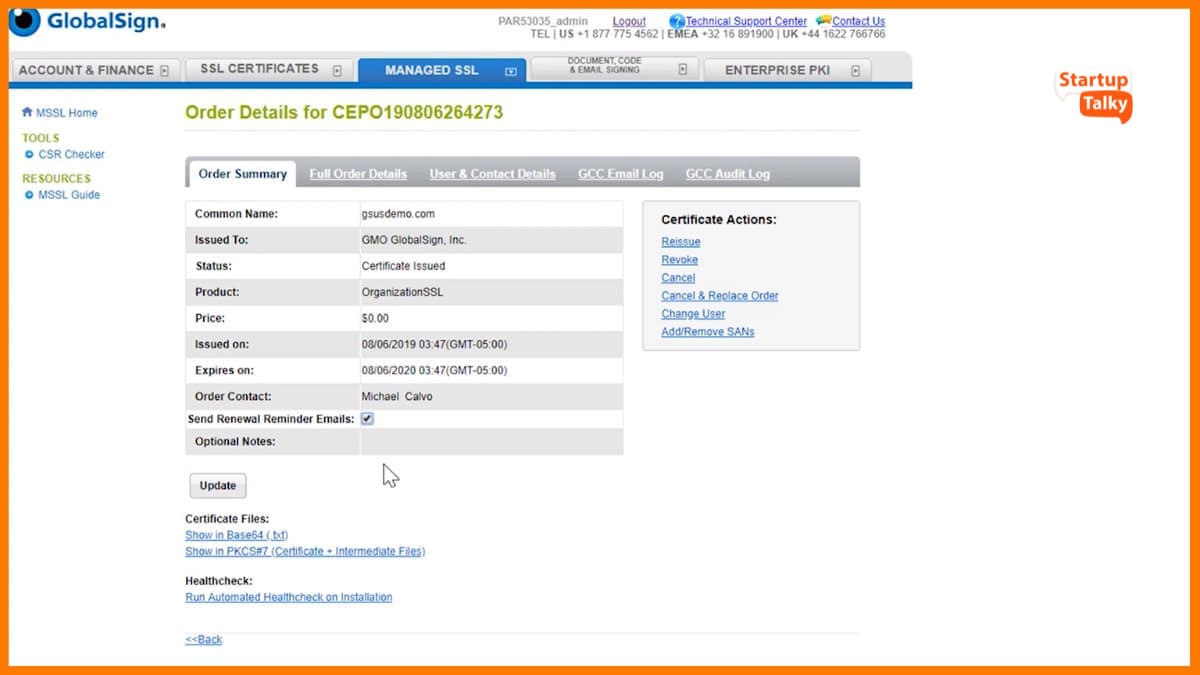Open the Account & Finance menu
Screen dimensions: 1200x675
[95, 70]
